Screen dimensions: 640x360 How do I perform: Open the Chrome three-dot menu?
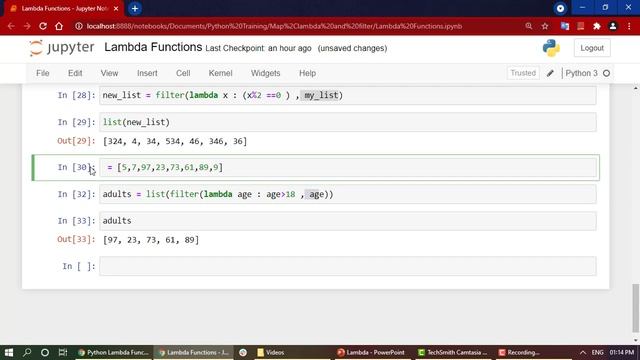pos(629,26)
